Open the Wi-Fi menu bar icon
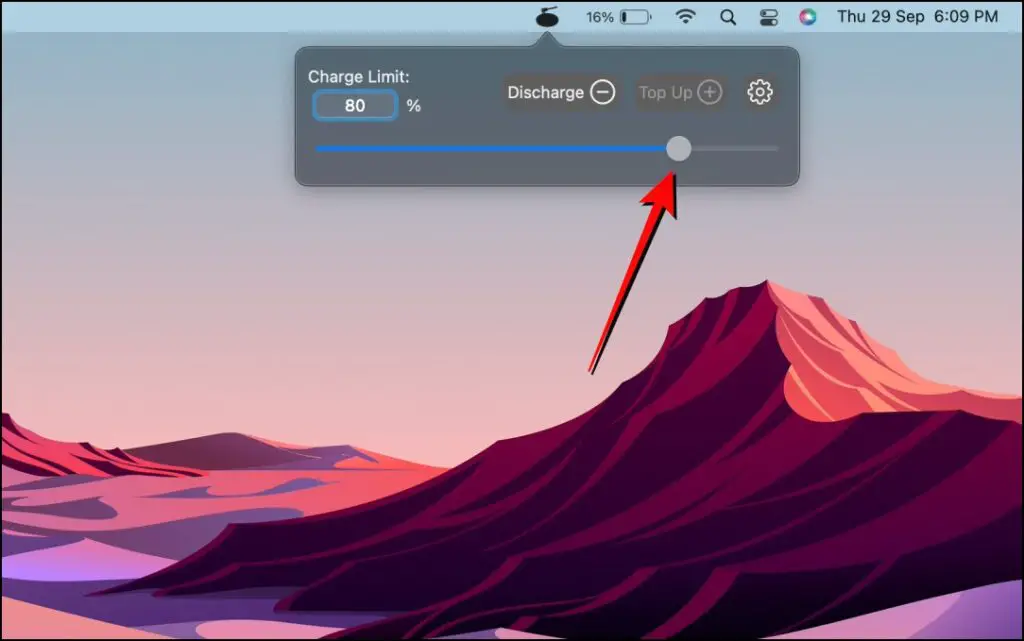The image size is (1024, 641). (x=685, y=16)
